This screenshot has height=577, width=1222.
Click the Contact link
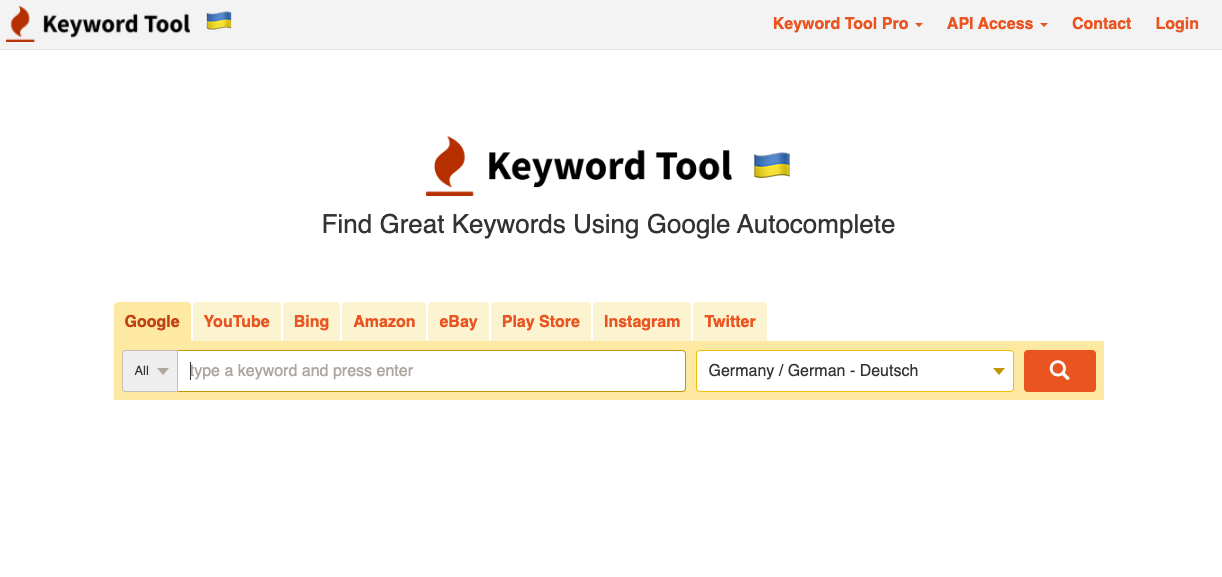pos(1102,24)
